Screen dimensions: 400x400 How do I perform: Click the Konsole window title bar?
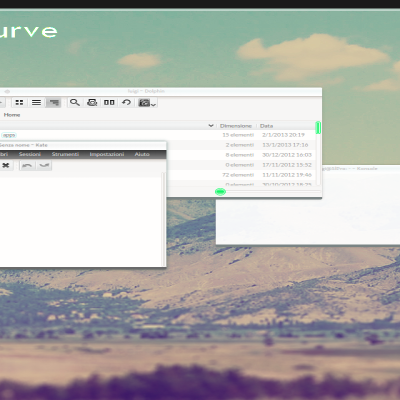click(x=361, y=168)
